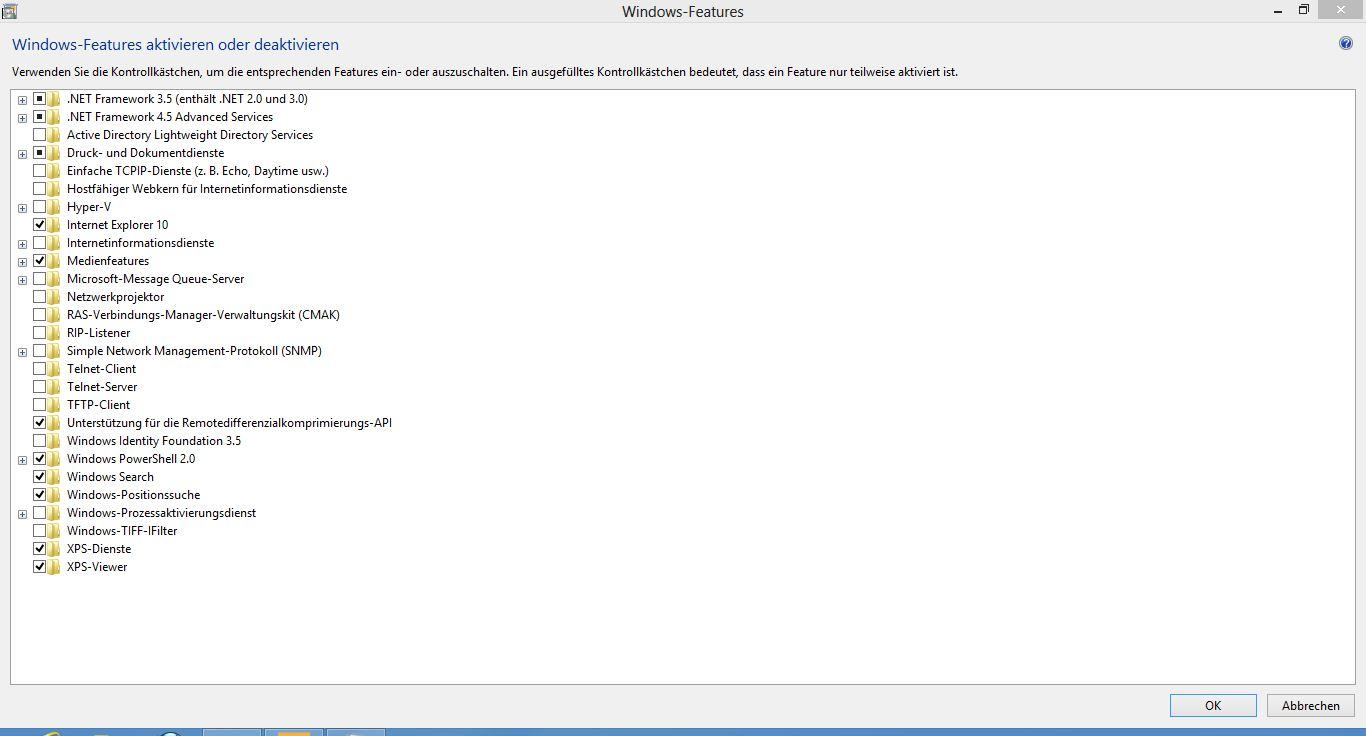This screenshot has width=1366, height=736.
Task: Confirm with the OK button
Action: [x=1212, y=705]
